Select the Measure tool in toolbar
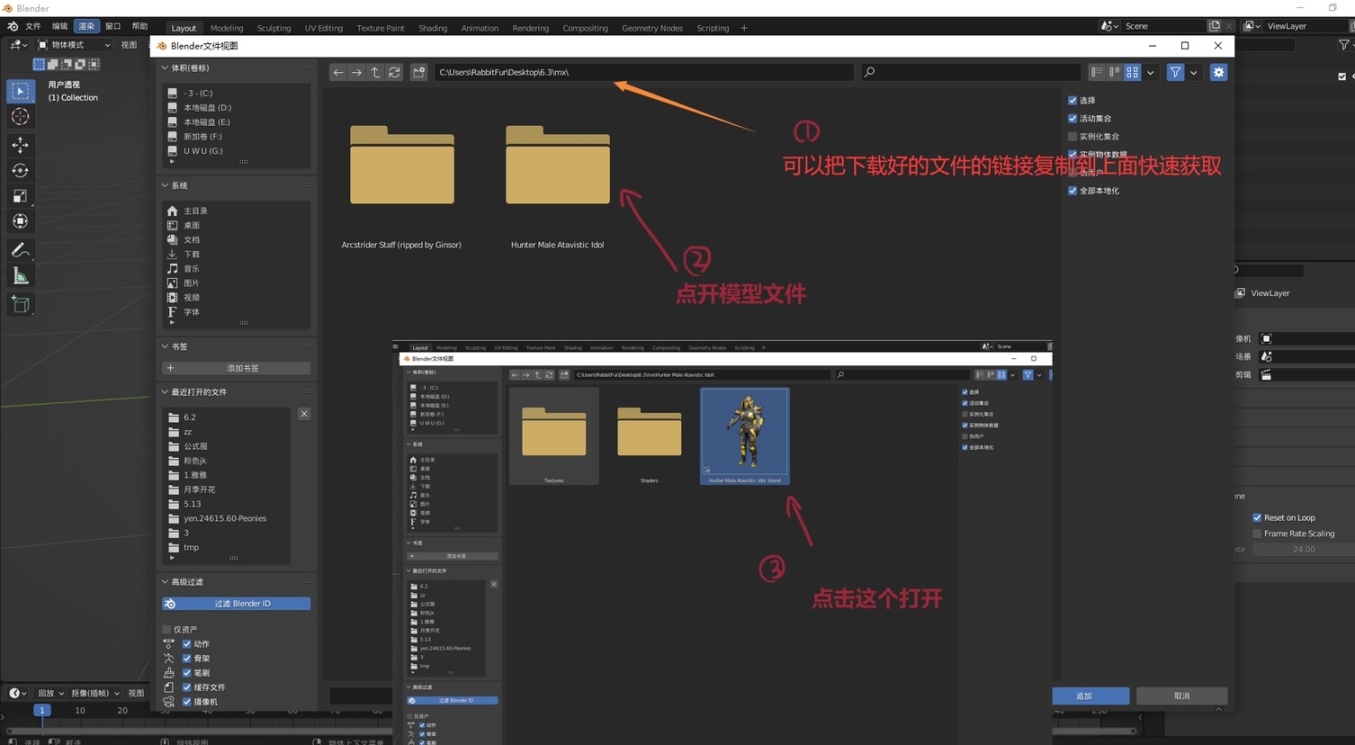The height and width of the screenshot is (745, 1355). coord(20,276)
